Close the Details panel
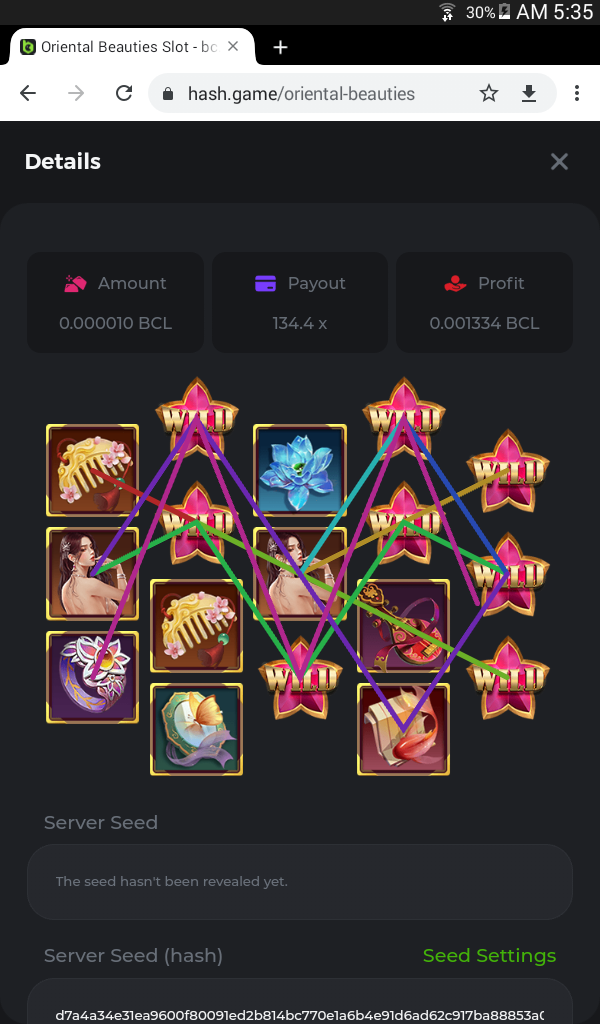The image size is (600, 1024). tap(560, 161)
